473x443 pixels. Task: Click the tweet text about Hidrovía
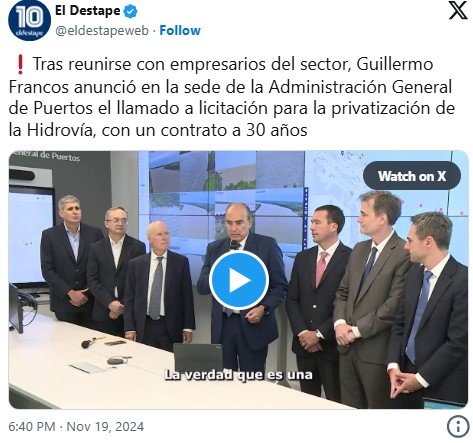232,97
